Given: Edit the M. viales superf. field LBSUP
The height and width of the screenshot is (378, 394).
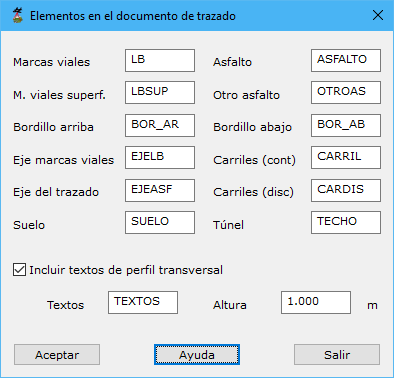Looking at the screenshot, I should tap(160, 92).
